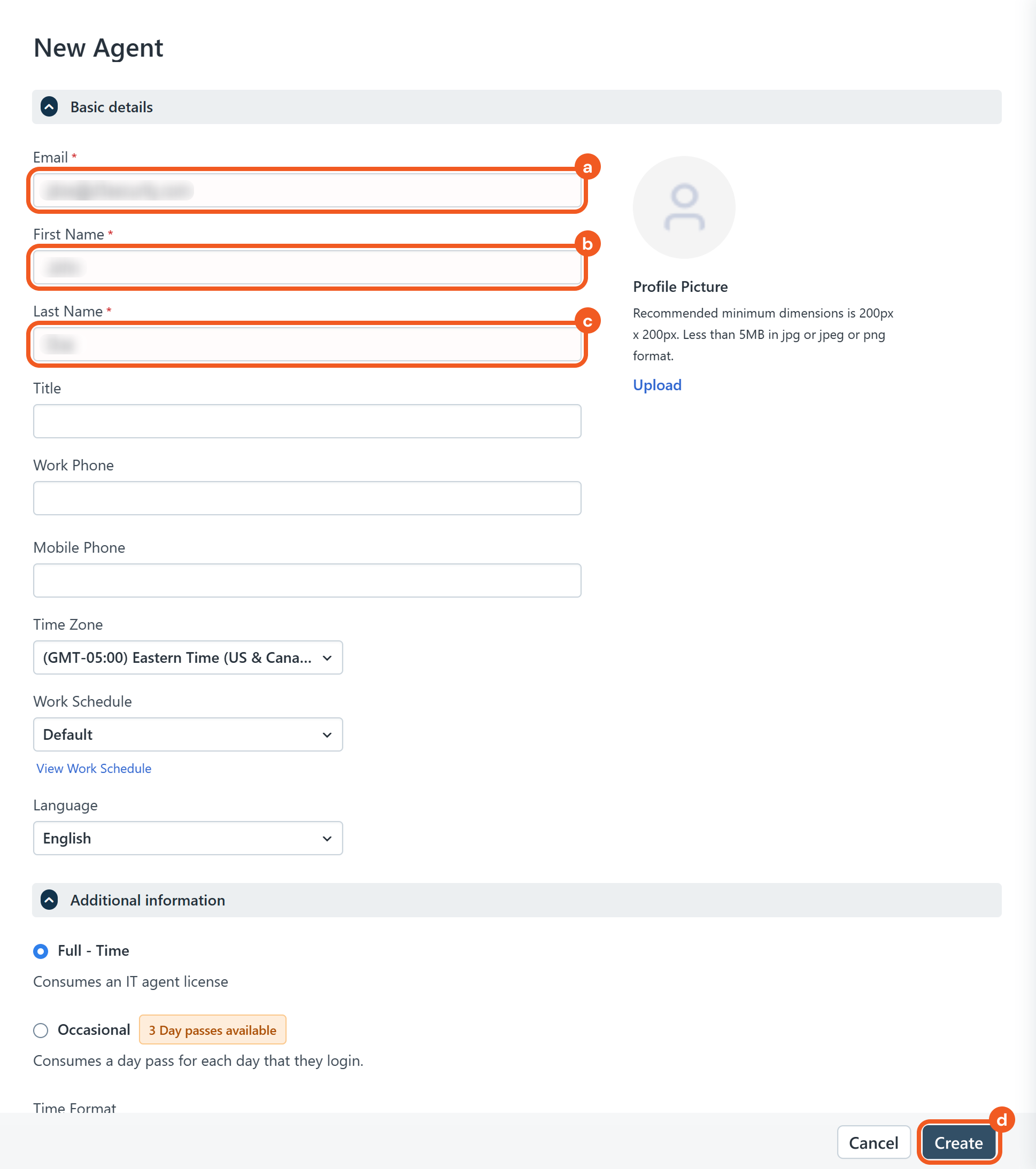Click the Work Phone field
Screen dimensions: 1036x1169
307,498
